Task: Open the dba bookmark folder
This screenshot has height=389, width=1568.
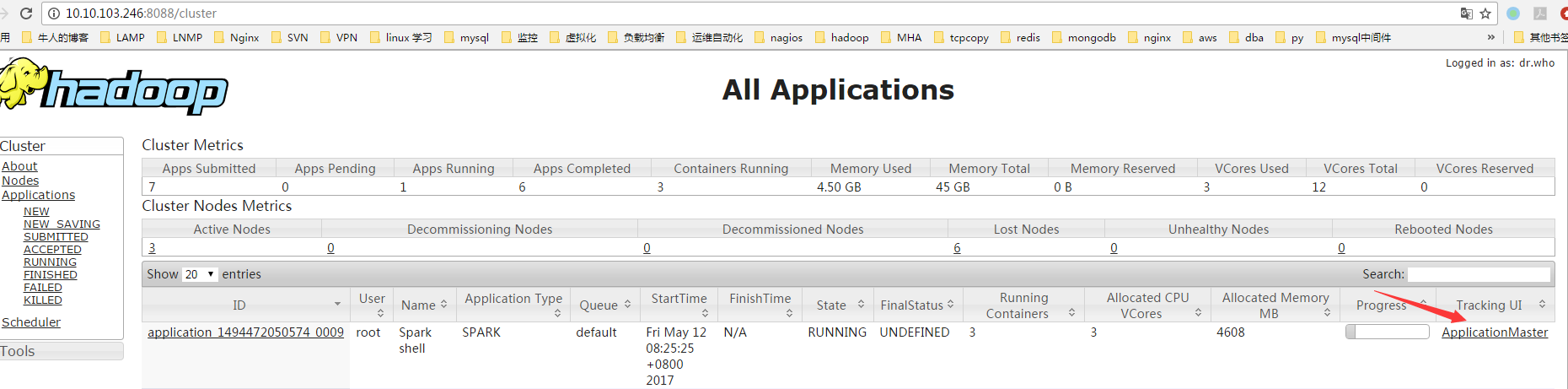Action: pyautogui.click(x=1246, y=37)
